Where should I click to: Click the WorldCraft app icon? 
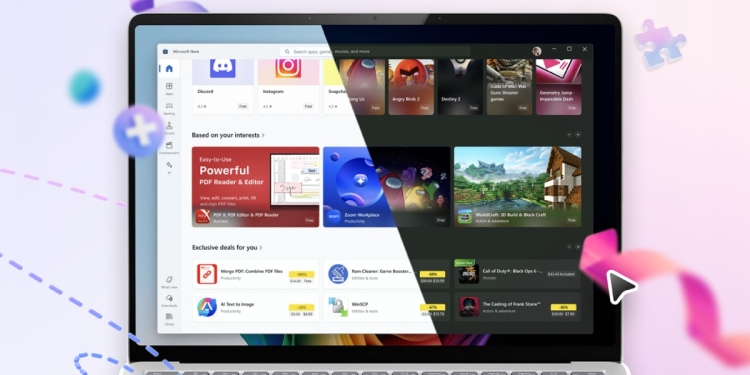(x=465, y=217)
